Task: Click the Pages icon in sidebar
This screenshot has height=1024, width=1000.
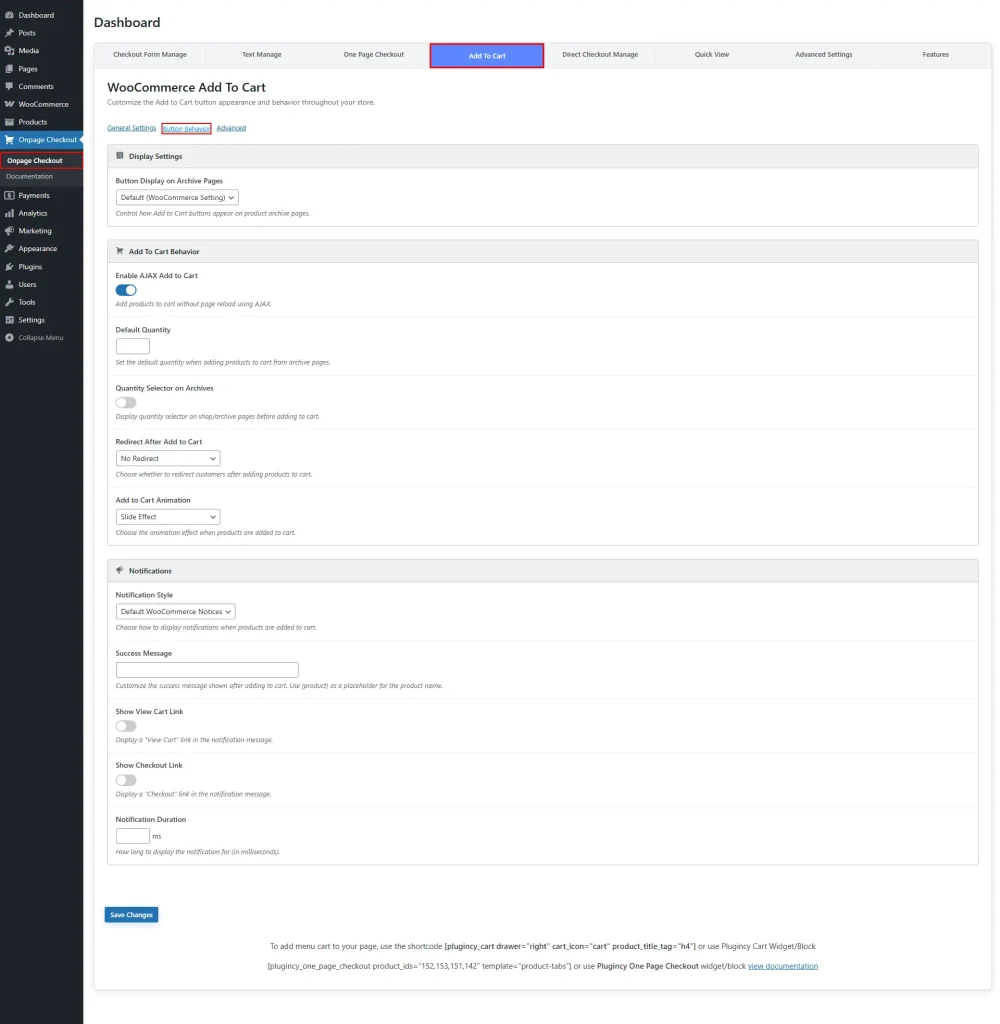Action: point(9,69)
